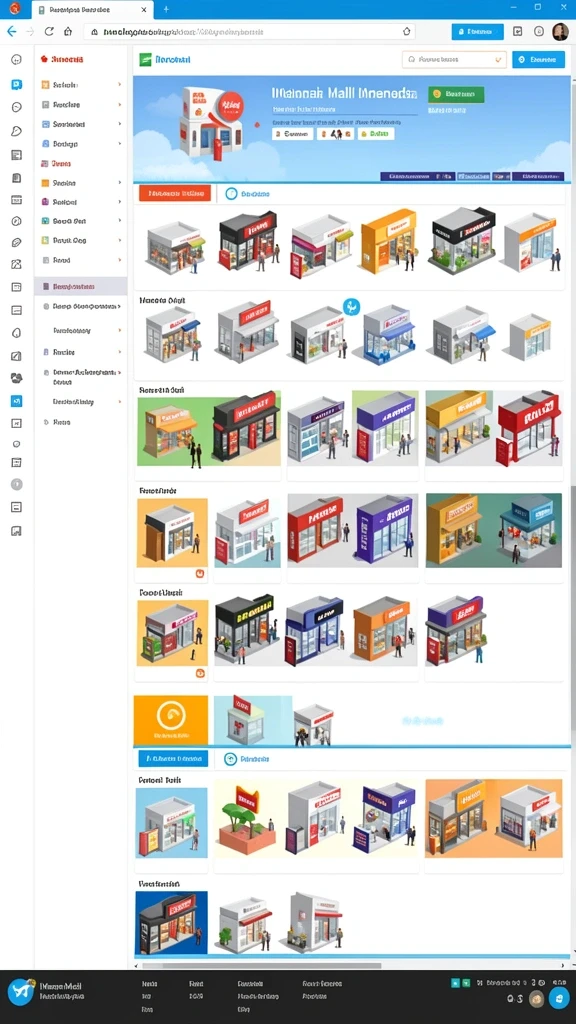Viewport: 576px width, 1024px height.
Task: Click the green button in the mall banner
Action: (456, 94)
